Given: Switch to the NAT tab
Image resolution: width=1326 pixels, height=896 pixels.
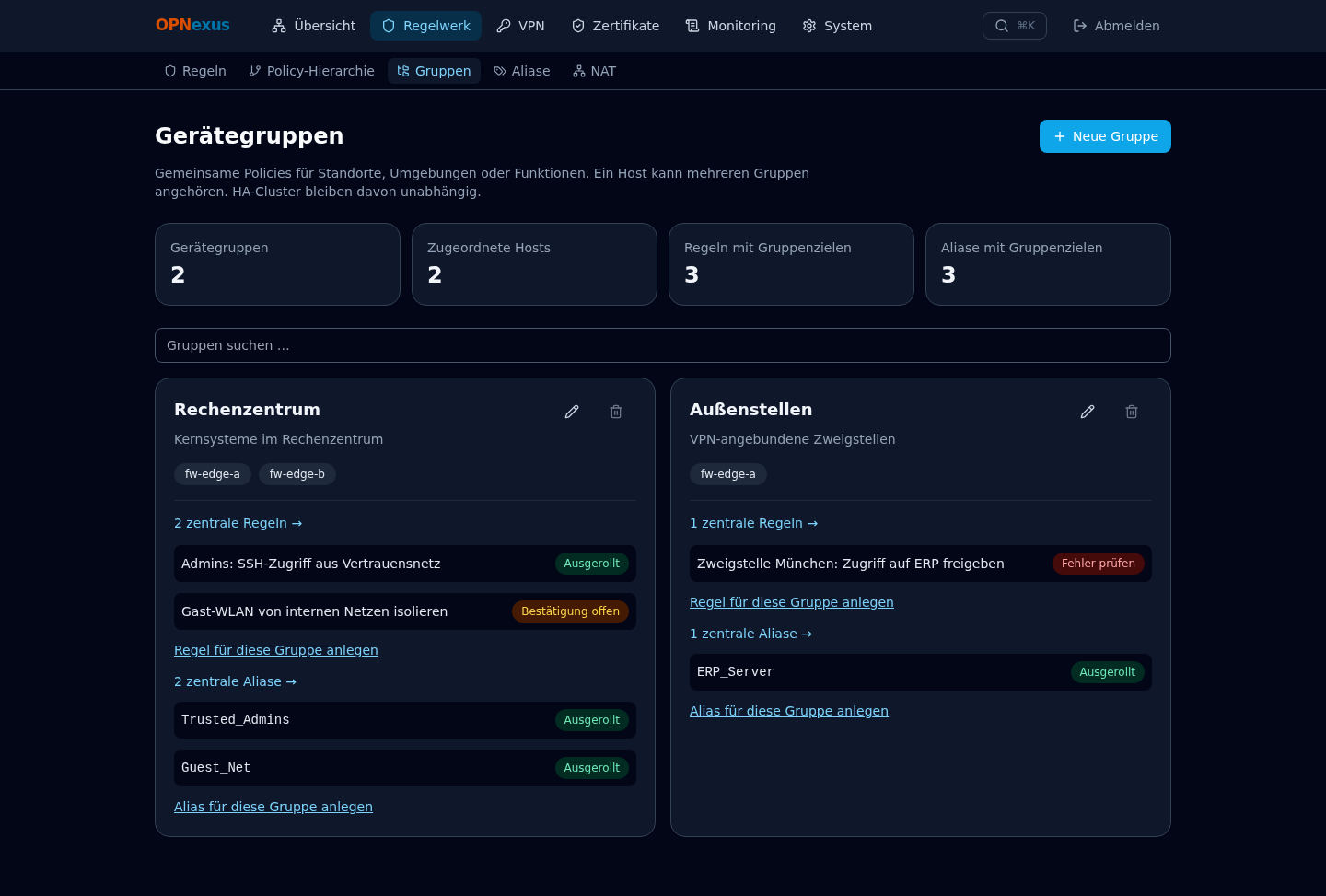Looking at the screenshot, I should coord(594,71).
